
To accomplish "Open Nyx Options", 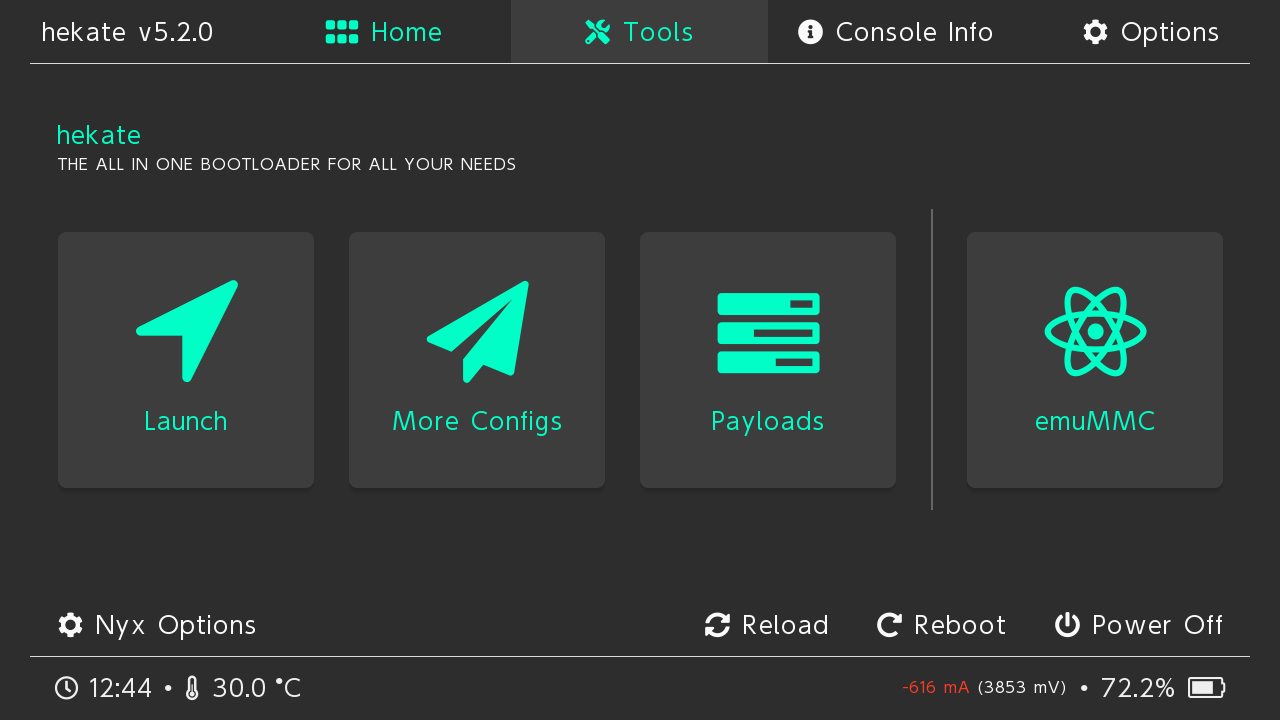I will click(x=157, y=625).
